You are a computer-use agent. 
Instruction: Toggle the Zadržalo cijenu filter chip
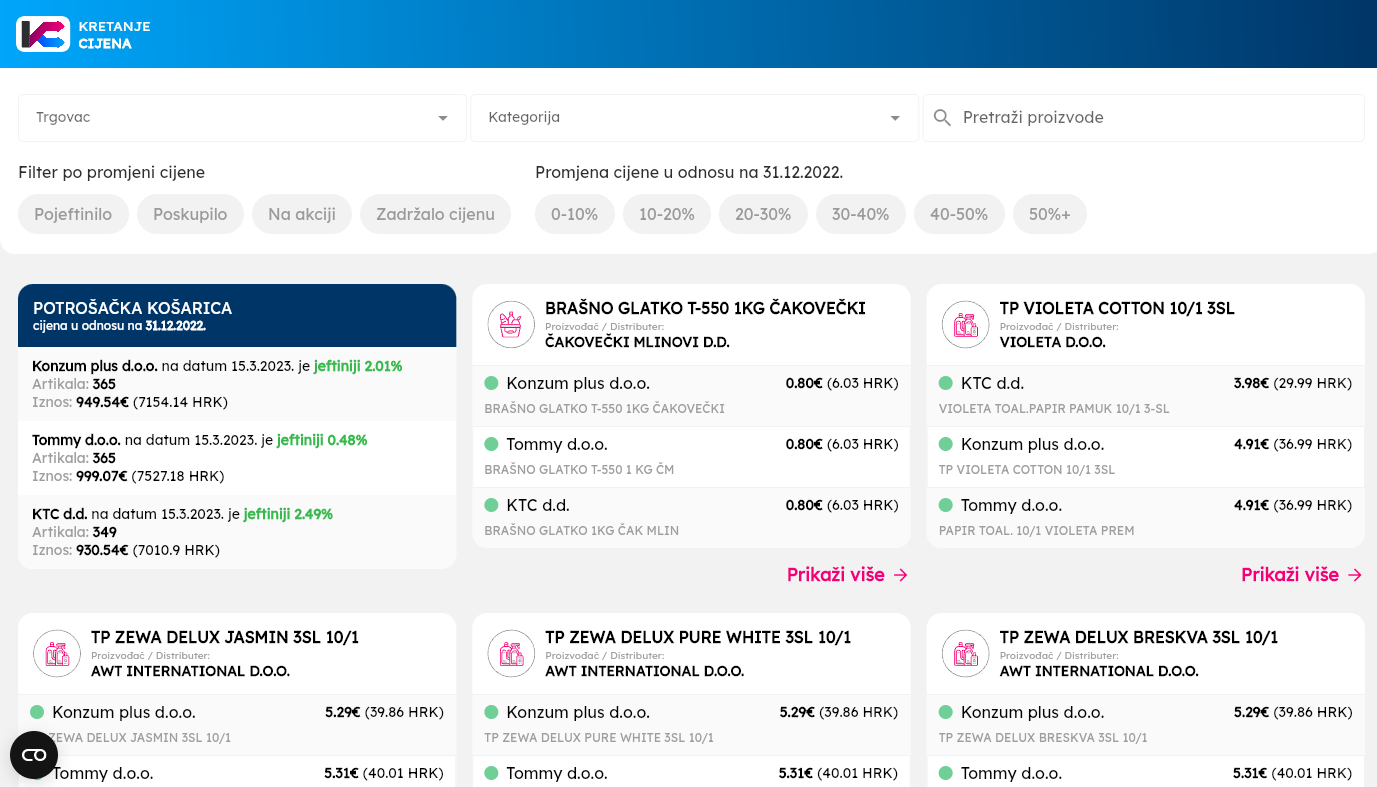click(x=435, y=214)
